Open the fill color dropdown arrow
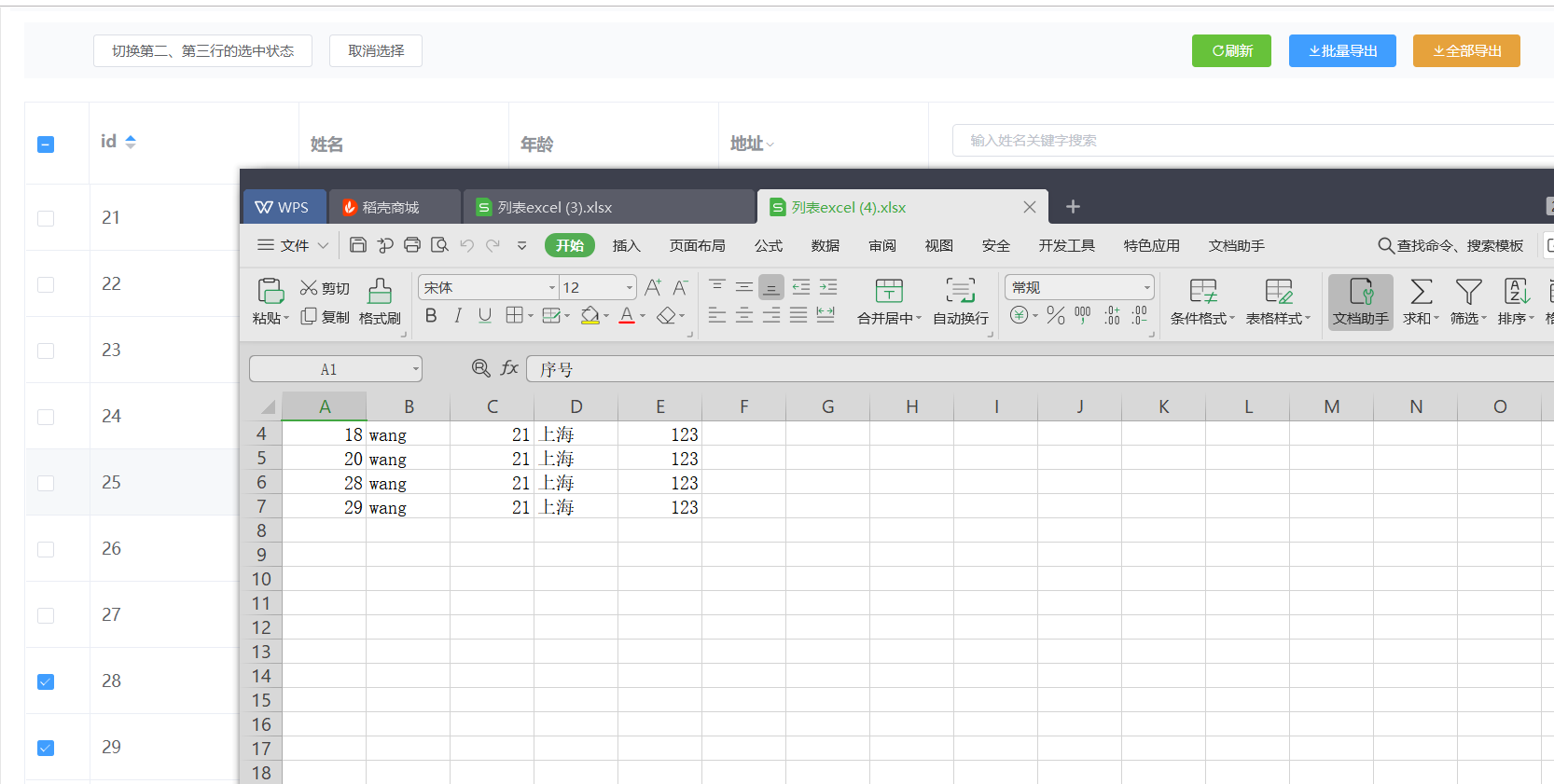Viewport: 1554px width, 784px height. 606,316
